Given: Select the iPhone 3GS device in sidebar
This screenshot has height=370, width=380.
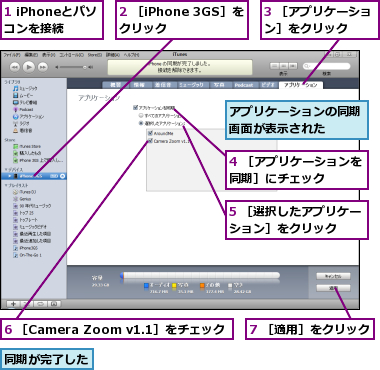Looking at the screenshot, I should tap(33, 176).
